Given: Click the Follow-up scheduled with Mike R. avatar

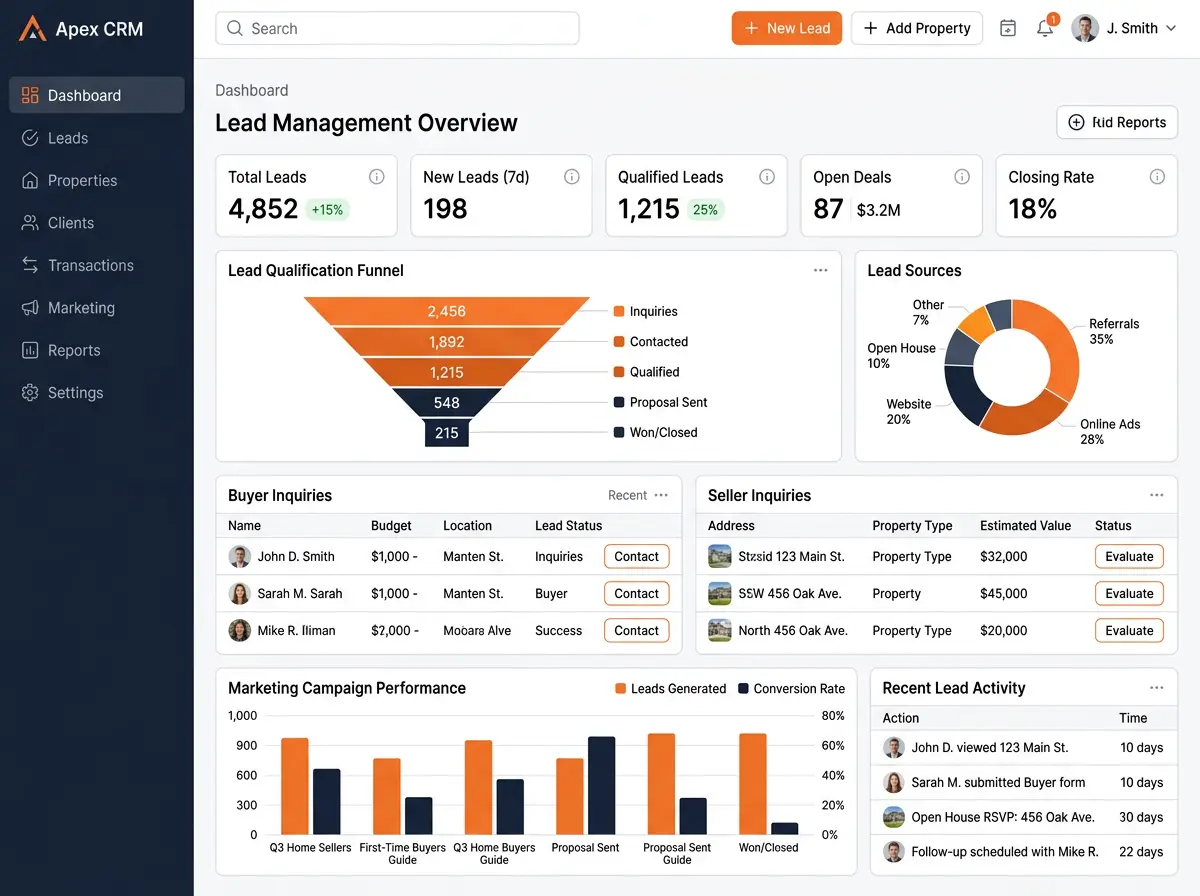Looking at the screenshot, I should click(894, 852).
